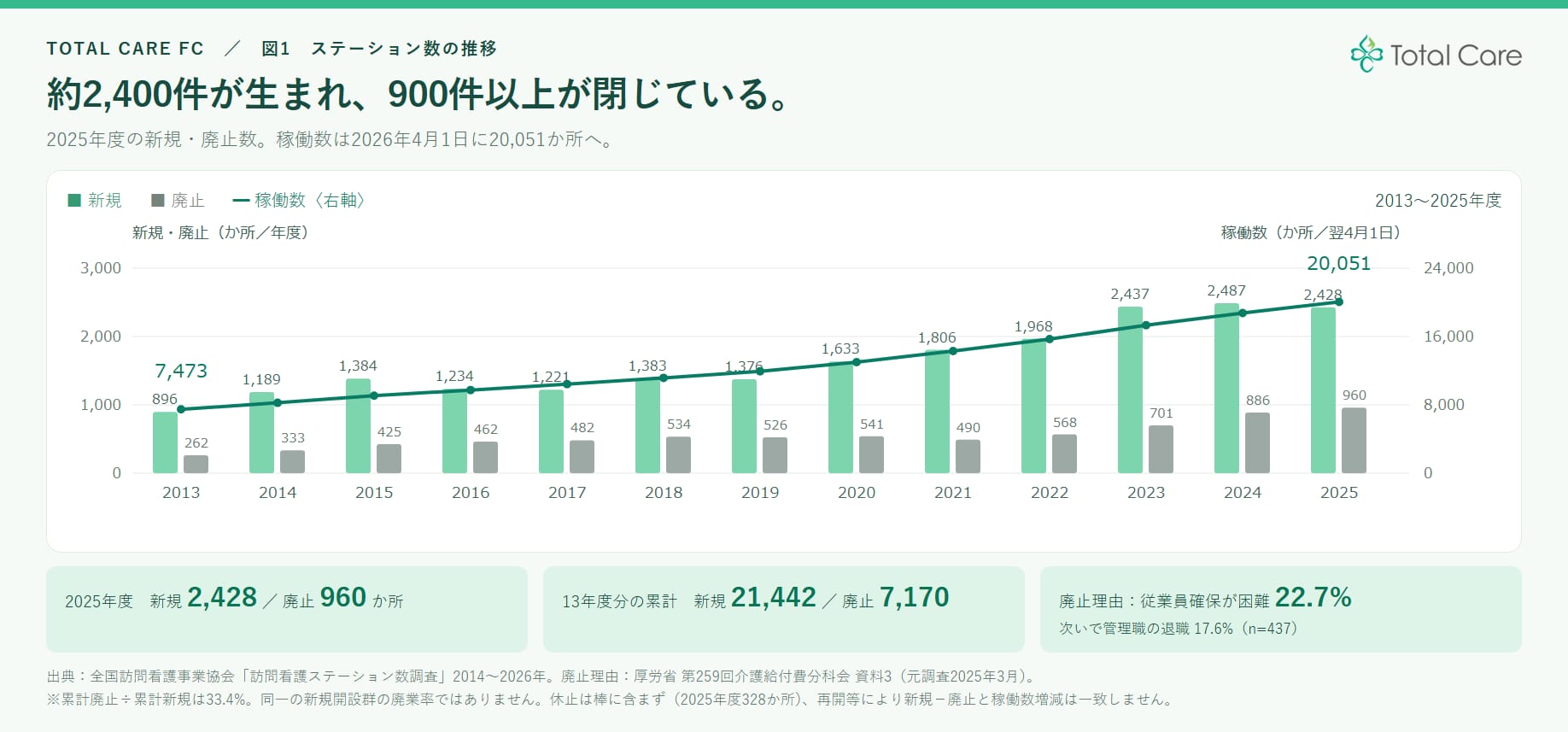The width and height of the screenshot is (1568, 732).
Task: Click the cumulative 廃止 "7,170" figure
Action: tap(915, 597)
